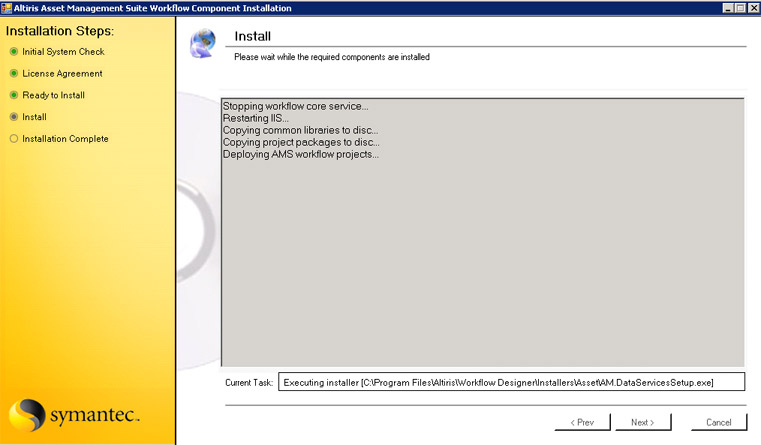Click the globe installer icon beside Install
The height and width of the screenshot is (445, 761).
pos(203,43)
